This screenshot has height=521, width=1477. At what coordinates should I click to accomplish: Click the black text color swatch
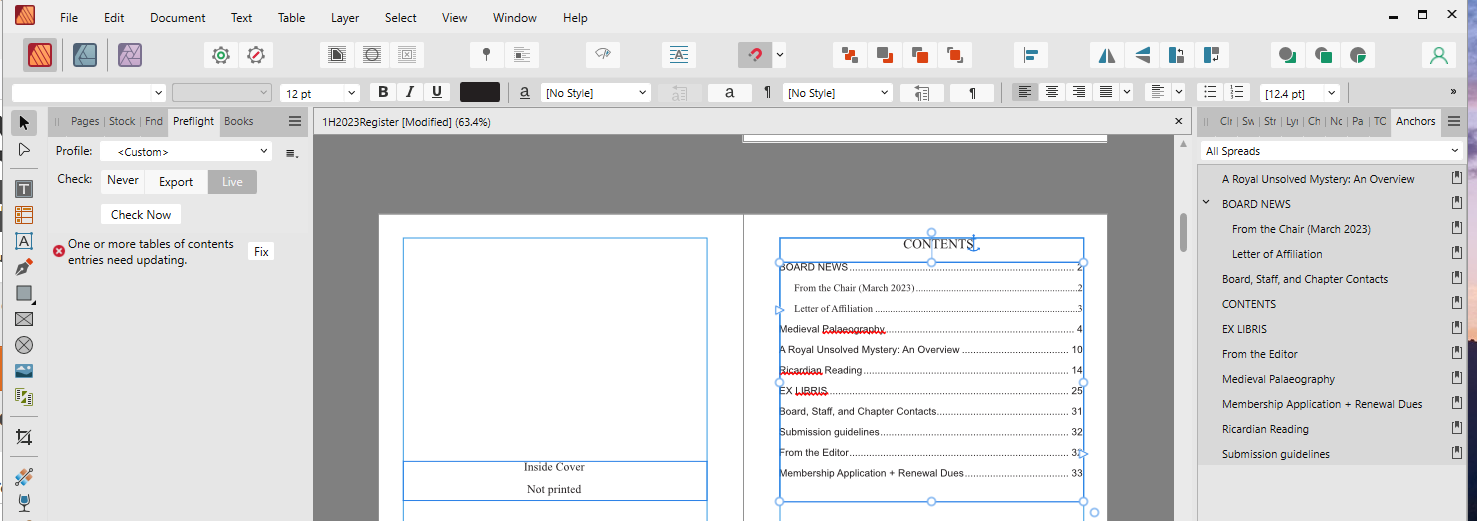tap(480, 92)
